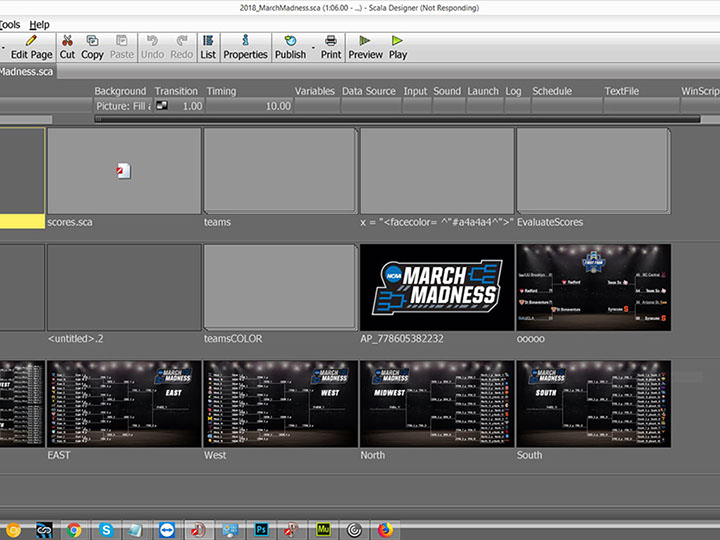Click the Data Source column header

click(x=368, y=91)
